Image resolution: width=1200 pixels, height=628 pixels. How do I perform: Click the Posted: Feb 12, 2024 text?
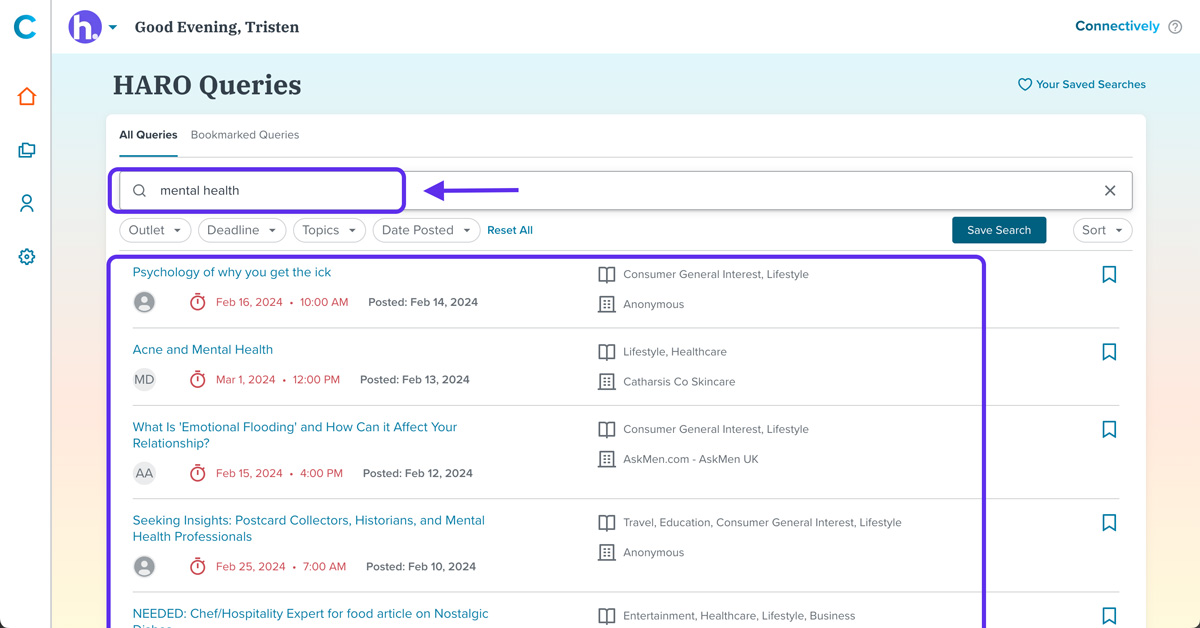(418, 473)
